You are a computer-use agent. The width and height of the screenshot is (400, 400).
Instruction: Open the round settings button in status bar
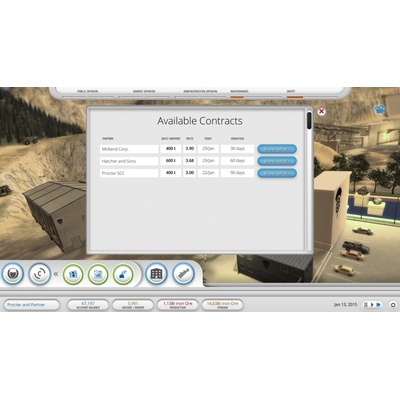tap(392, 305)
